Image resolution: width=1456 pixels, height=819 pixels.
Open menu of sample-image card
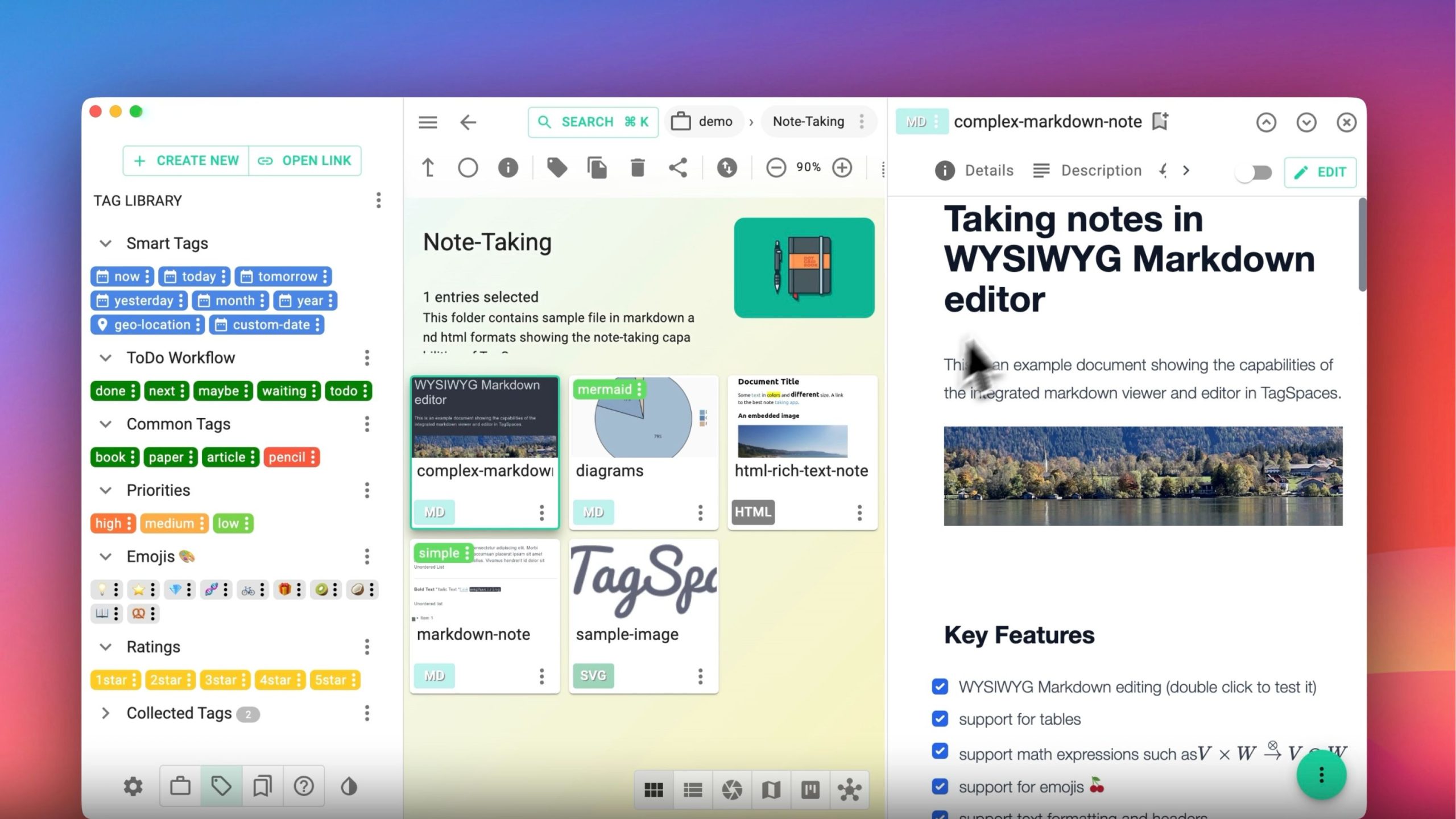point(700,676)
